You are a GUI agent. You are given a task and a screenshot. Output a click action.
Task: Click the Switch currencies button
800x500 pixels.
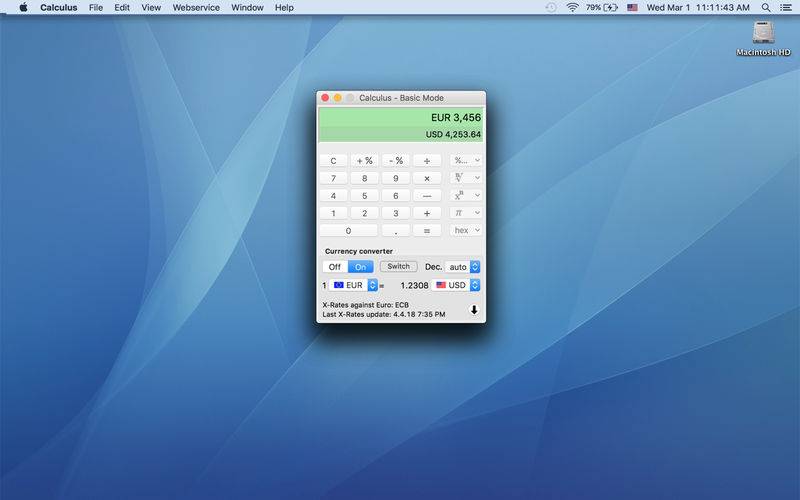click(x=398, y=266)
